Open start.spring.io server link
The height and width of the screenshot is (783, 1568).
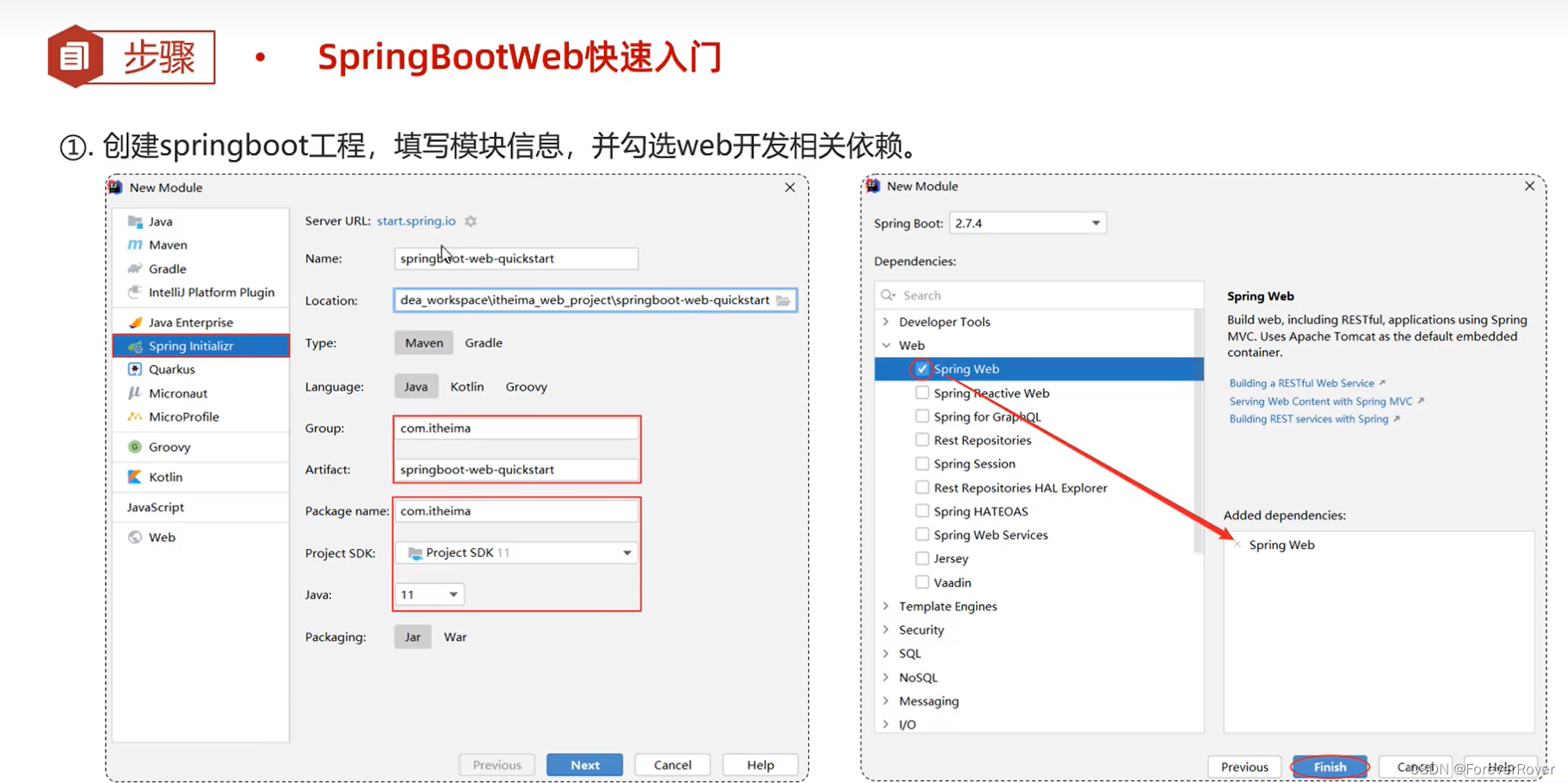click(x=417, y=221)
